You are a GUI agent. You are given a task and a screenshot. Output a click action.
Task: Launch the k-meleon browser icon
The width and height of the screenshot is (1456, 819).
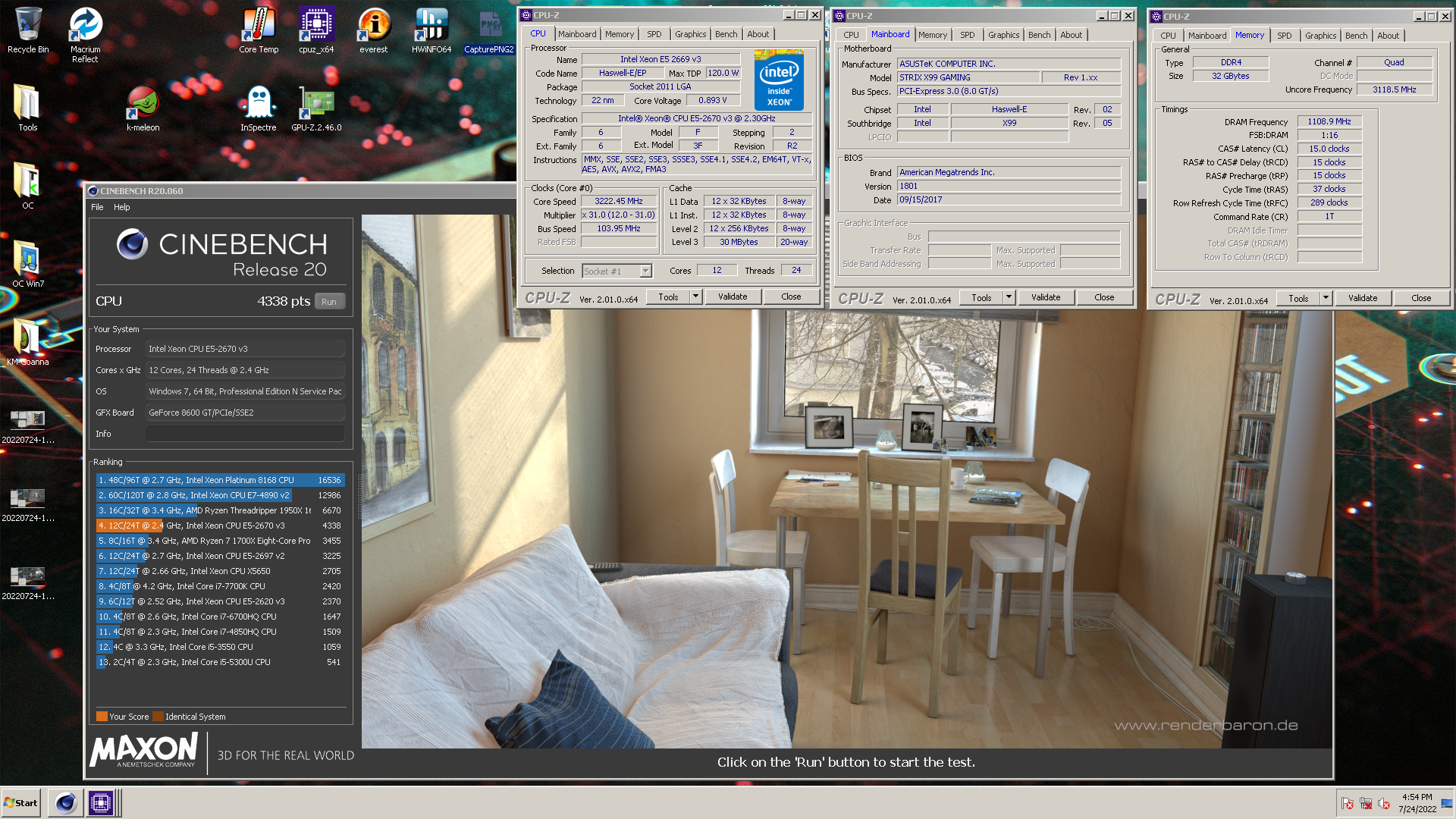point(143,108)
